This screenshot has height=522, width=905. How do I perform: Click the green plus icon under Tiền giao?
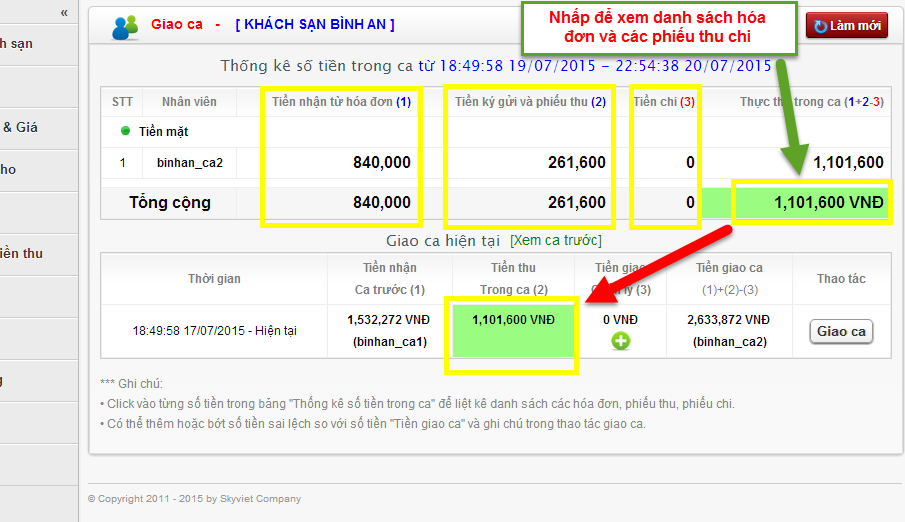pos(619,341)
